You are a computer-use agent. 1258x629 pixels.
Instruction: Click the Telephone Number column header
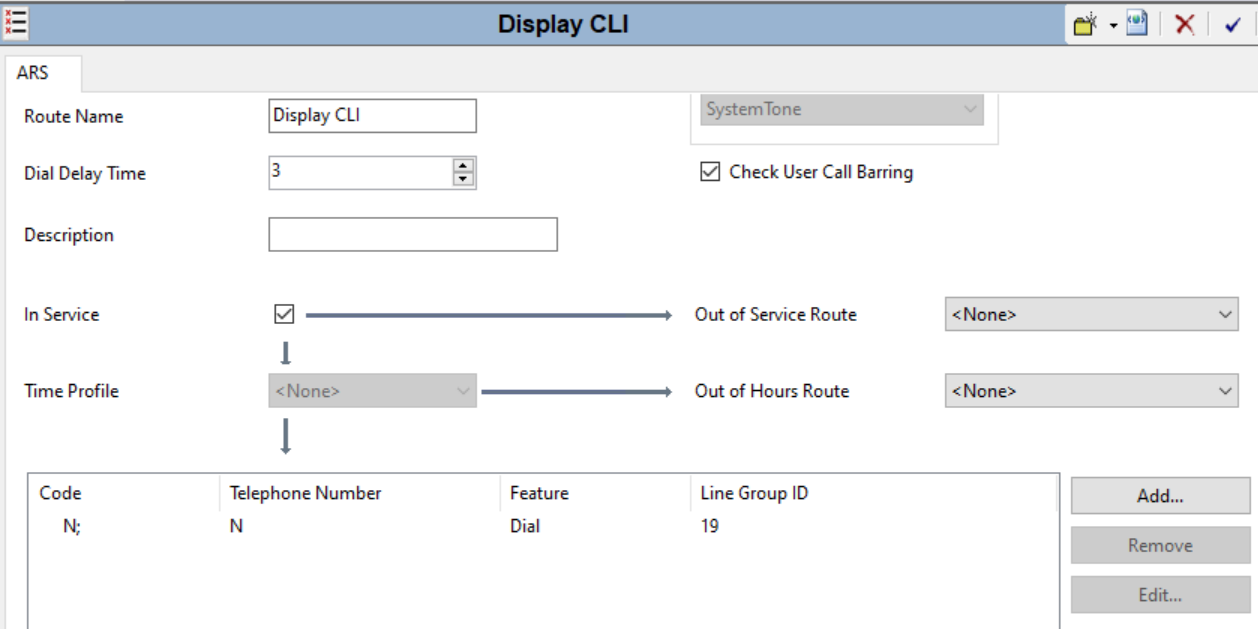click(359, 493)
